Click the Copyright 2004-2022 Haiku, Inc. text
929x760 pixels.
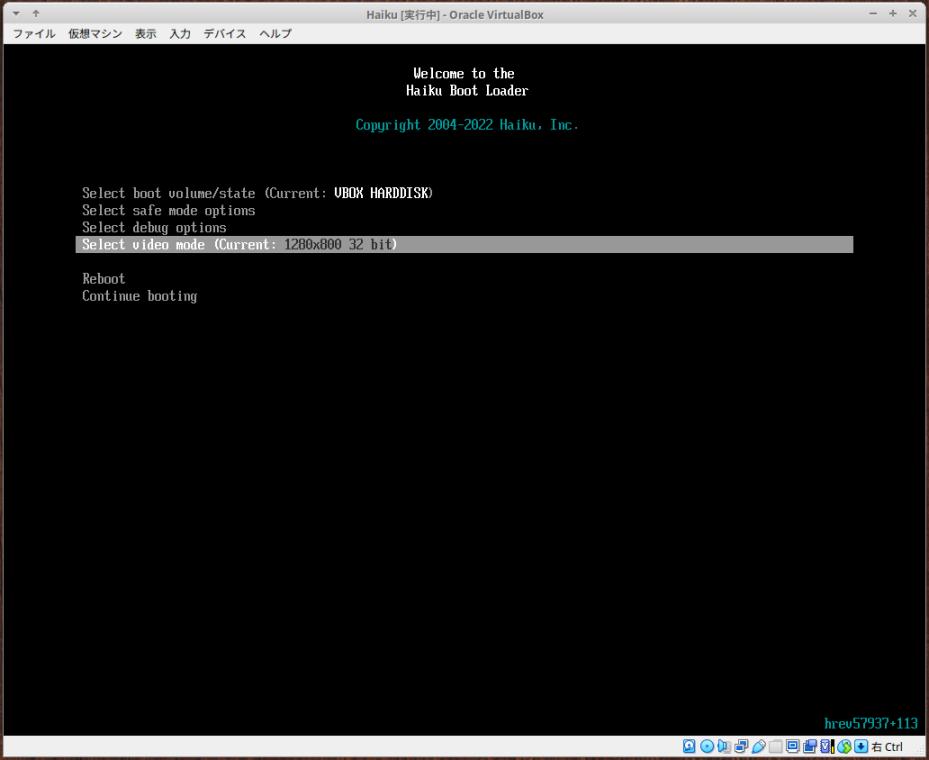click(467, 125)
